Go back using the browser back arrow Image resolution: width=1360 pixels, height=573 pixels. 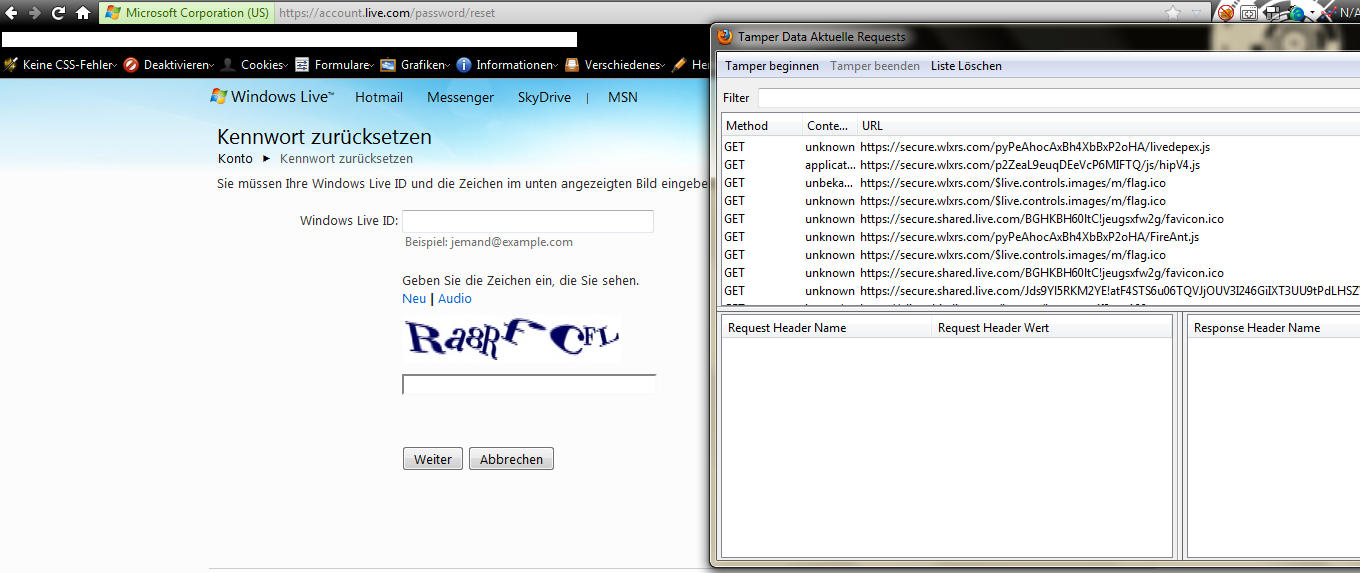(x=11, y=13)
